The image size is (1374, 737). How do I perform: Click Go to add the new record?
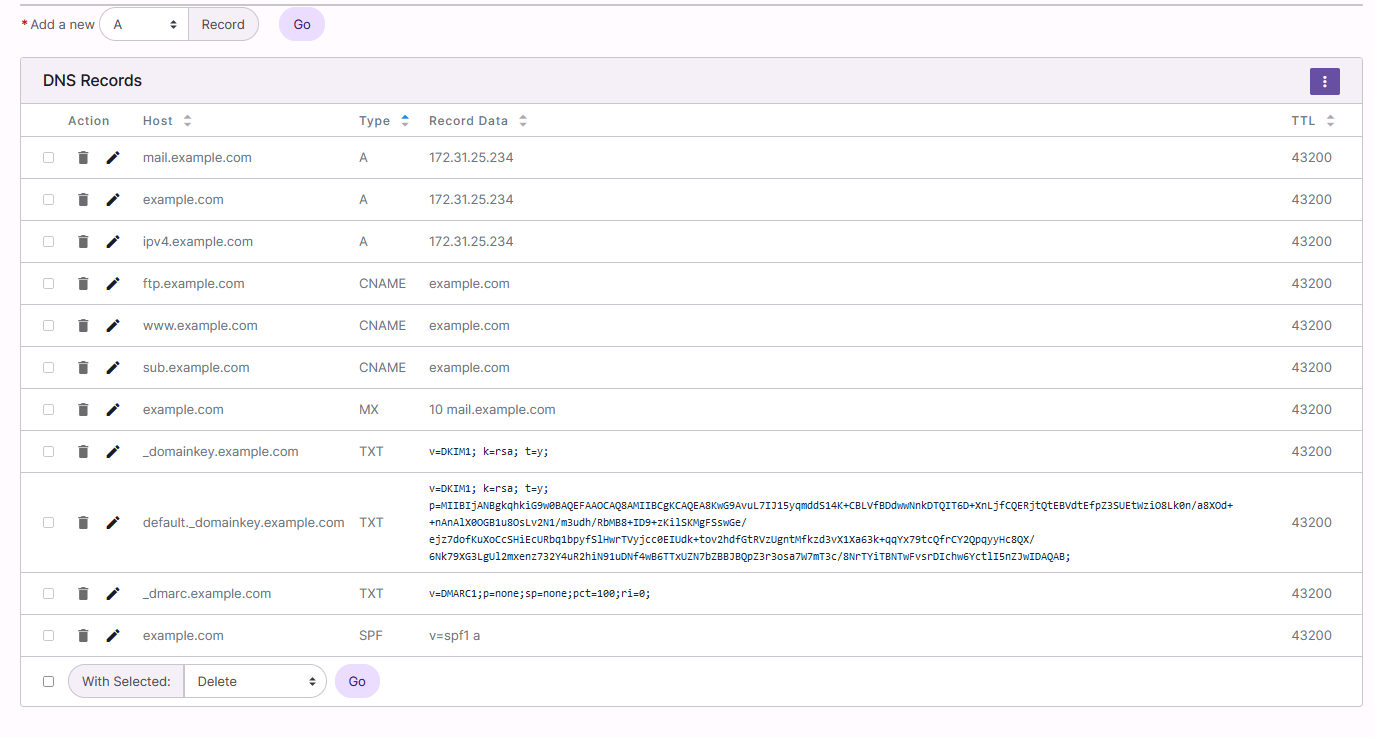click(301, 24)
